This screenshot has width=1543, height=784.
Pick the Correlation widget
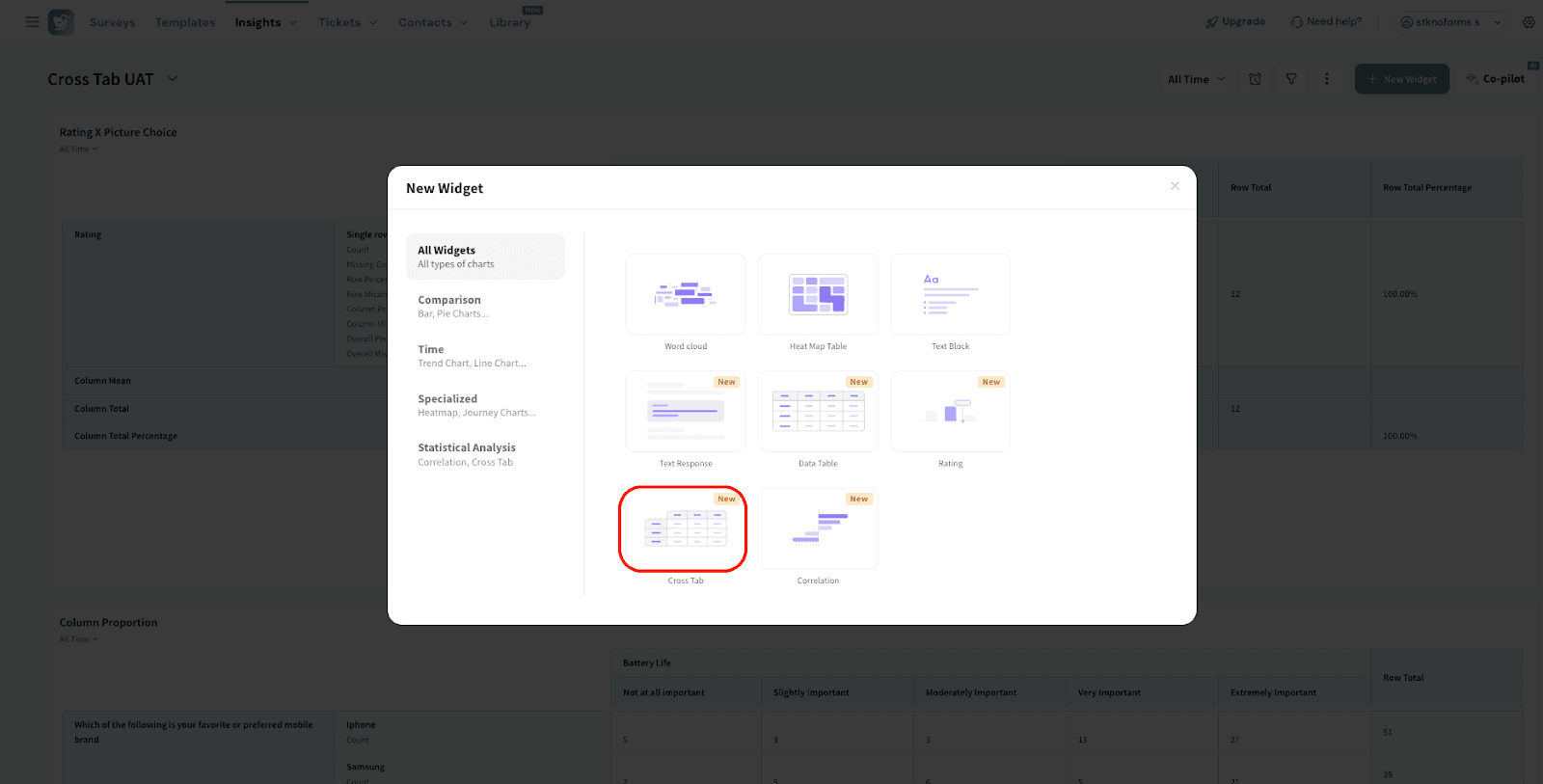[x=818, y=529]
